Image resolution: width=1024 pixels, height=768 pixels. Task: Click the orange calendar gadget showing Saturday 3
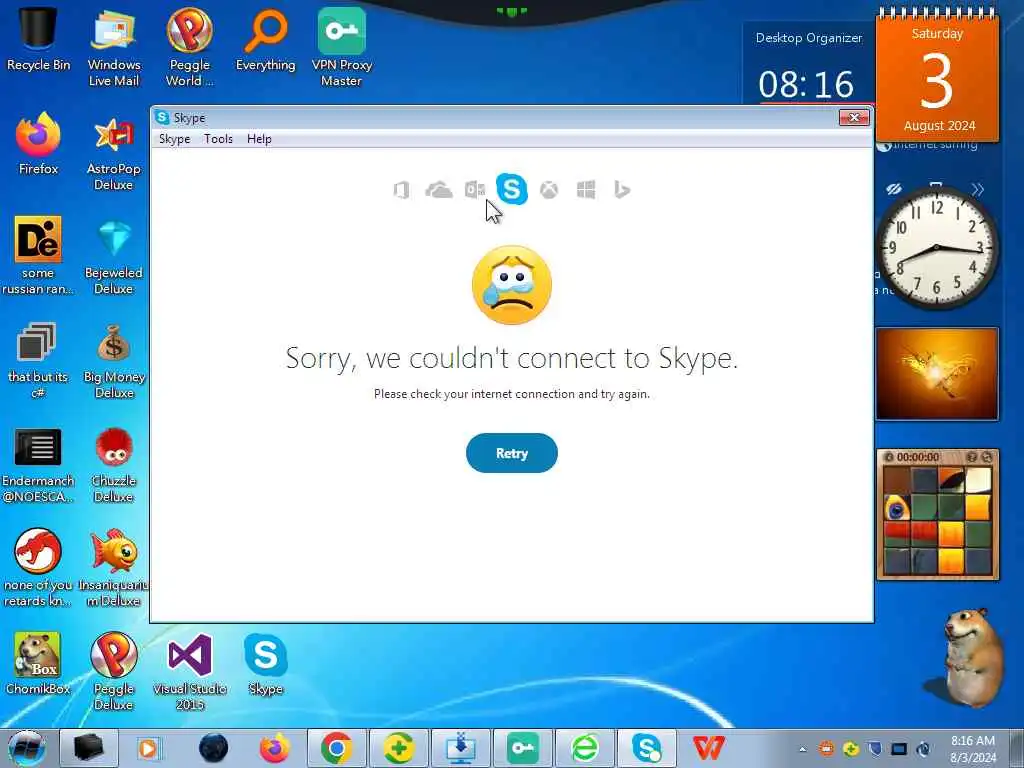click(937, 77)
